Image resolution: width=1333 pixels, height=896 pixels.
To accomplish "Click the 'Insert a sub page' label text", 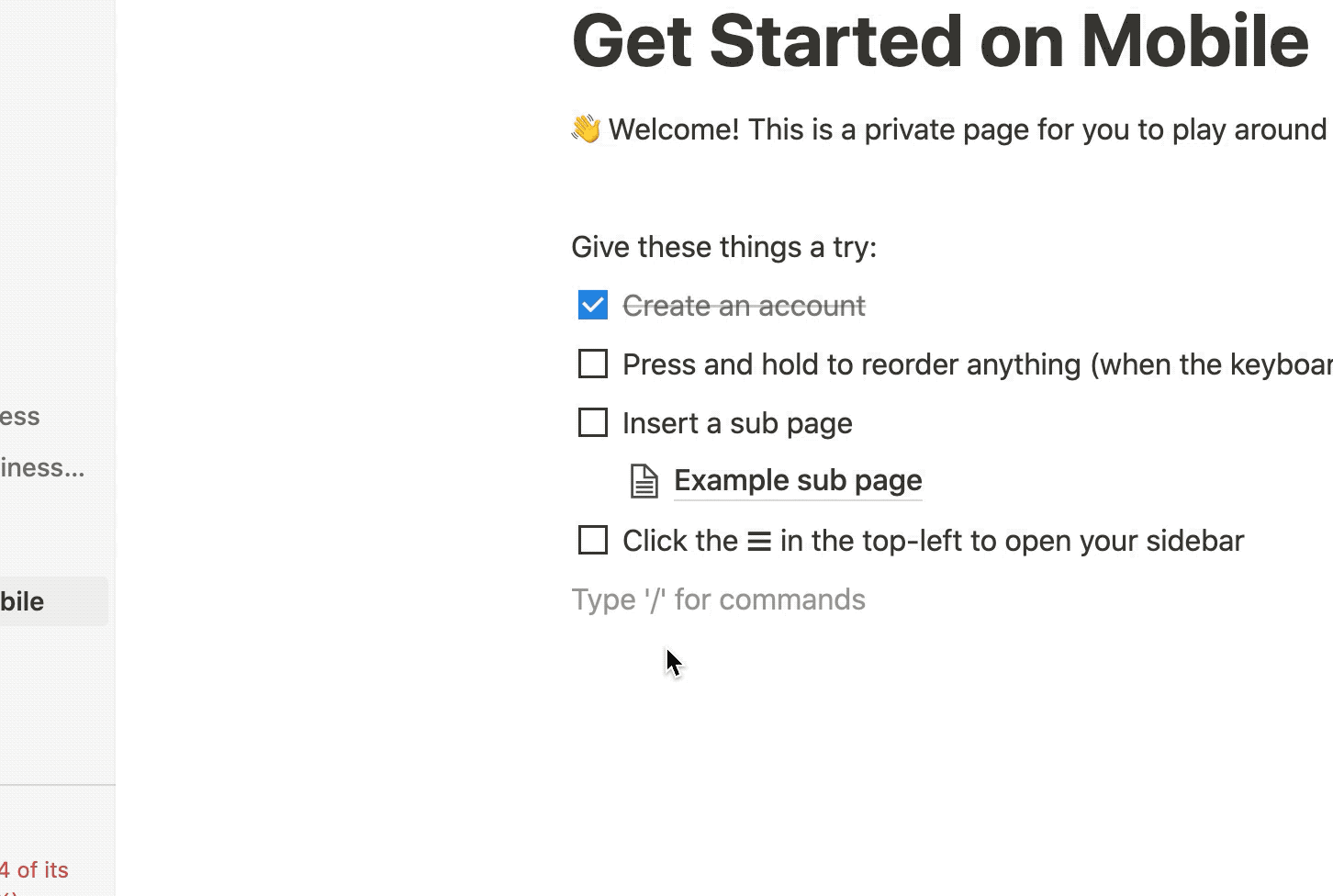I will pos(736,422).
